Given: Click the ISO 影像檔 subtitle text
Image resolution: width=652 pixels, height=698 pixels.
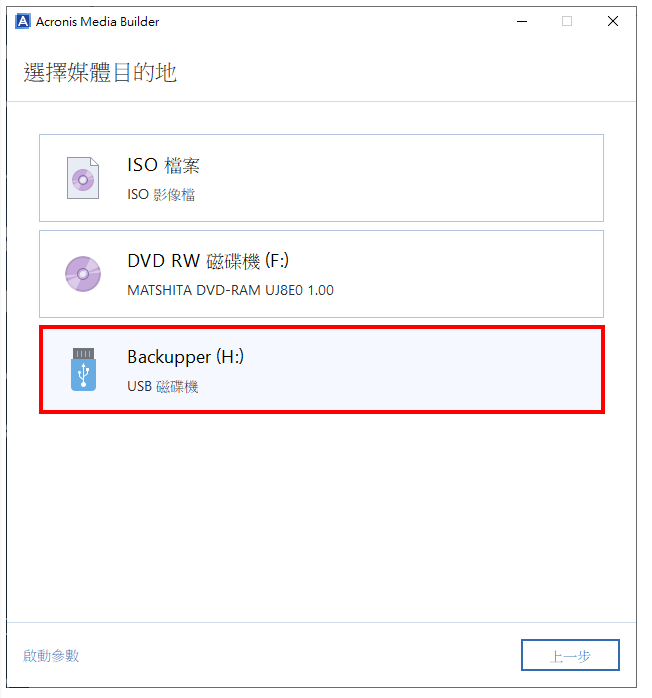Looking at the screenshot, I should pos(161,195).
